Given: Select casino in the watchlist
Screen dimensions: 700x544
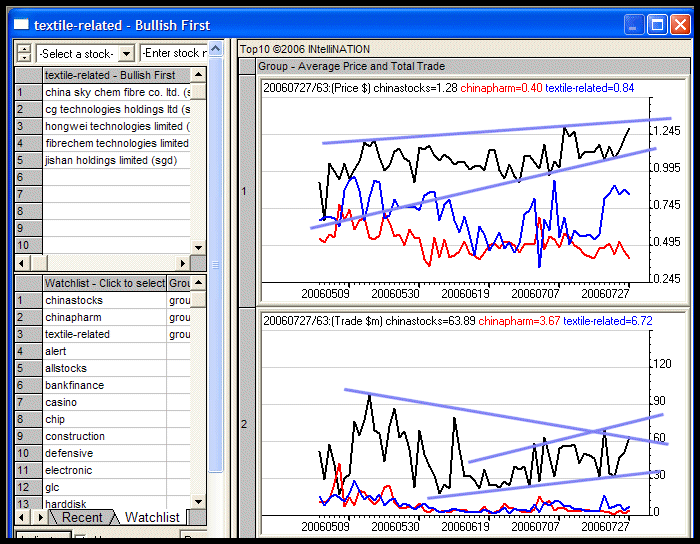Looking at the screenshot, I should (105, 402).
